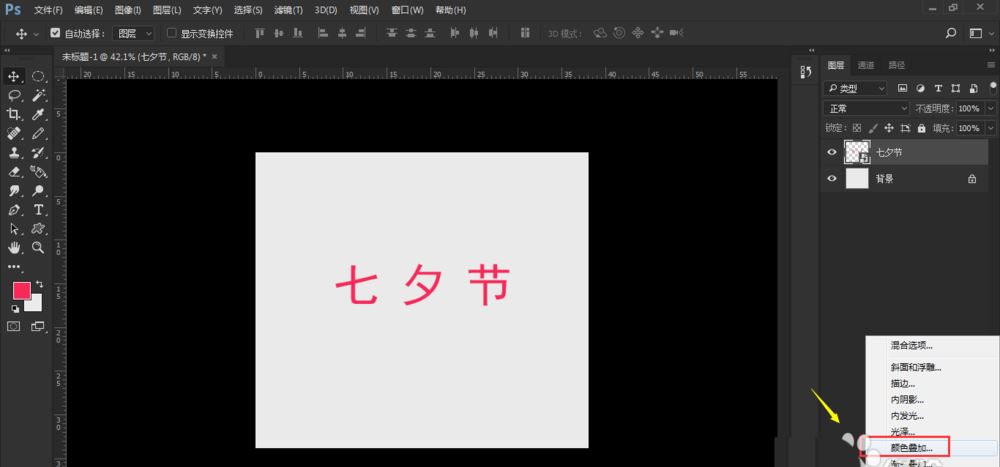Screen dimensions: 1000x467
Task: Select the Hand tool
Action: [x=14, y=248]
